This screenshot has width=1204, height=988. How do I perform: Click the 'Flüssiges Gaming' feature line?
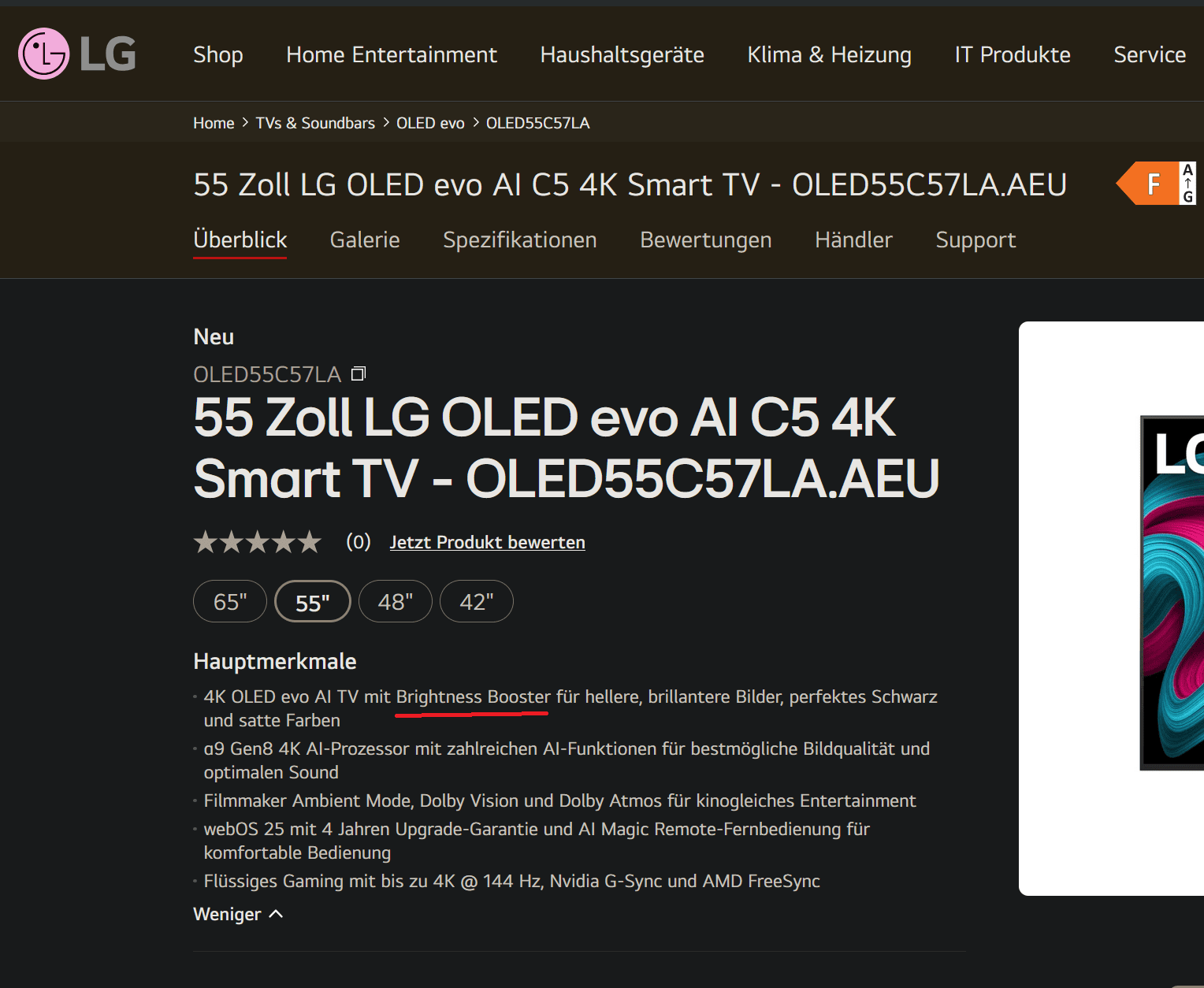pyautogui.click(x=512, y=881)
